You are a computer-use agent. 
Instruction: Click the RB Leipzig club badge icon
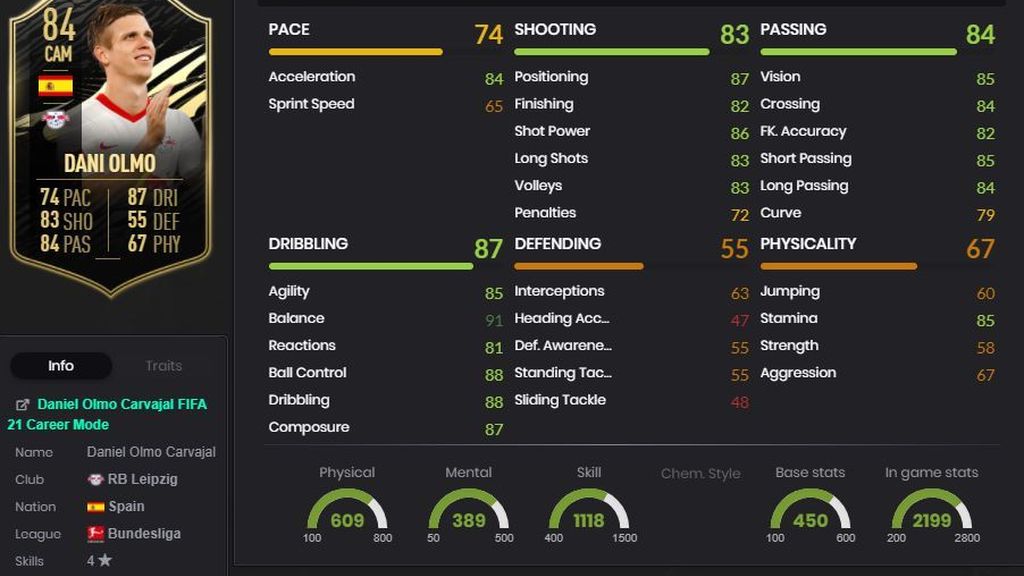[x=95, y=479]
